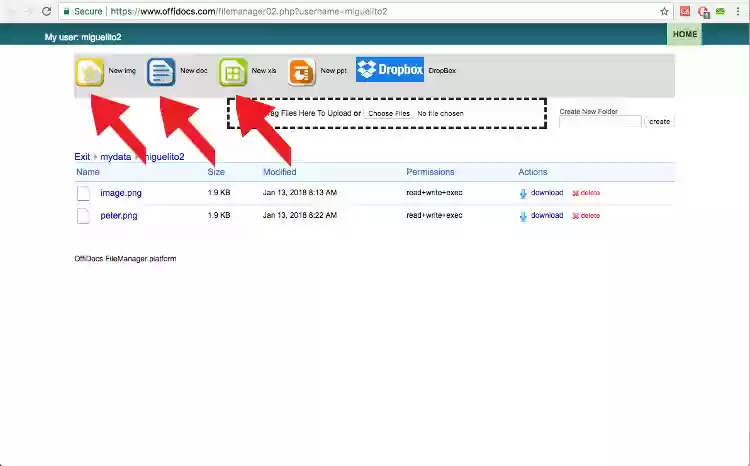The image size is (750, 466).
Task: Sort files by the Size column header
Action: click(x=216, y=172)
